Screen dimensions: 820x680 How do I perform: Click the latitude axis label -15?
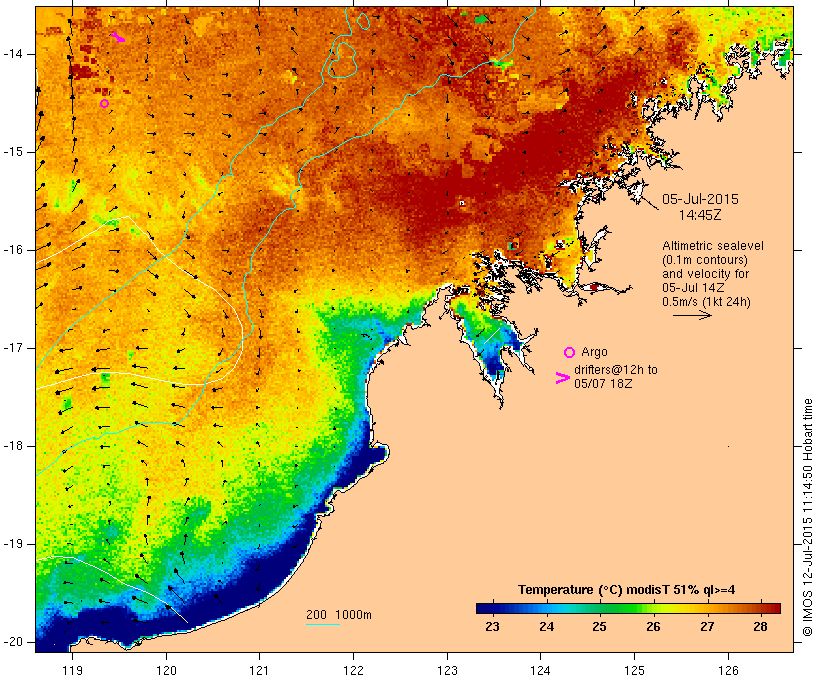pos(13,152)
